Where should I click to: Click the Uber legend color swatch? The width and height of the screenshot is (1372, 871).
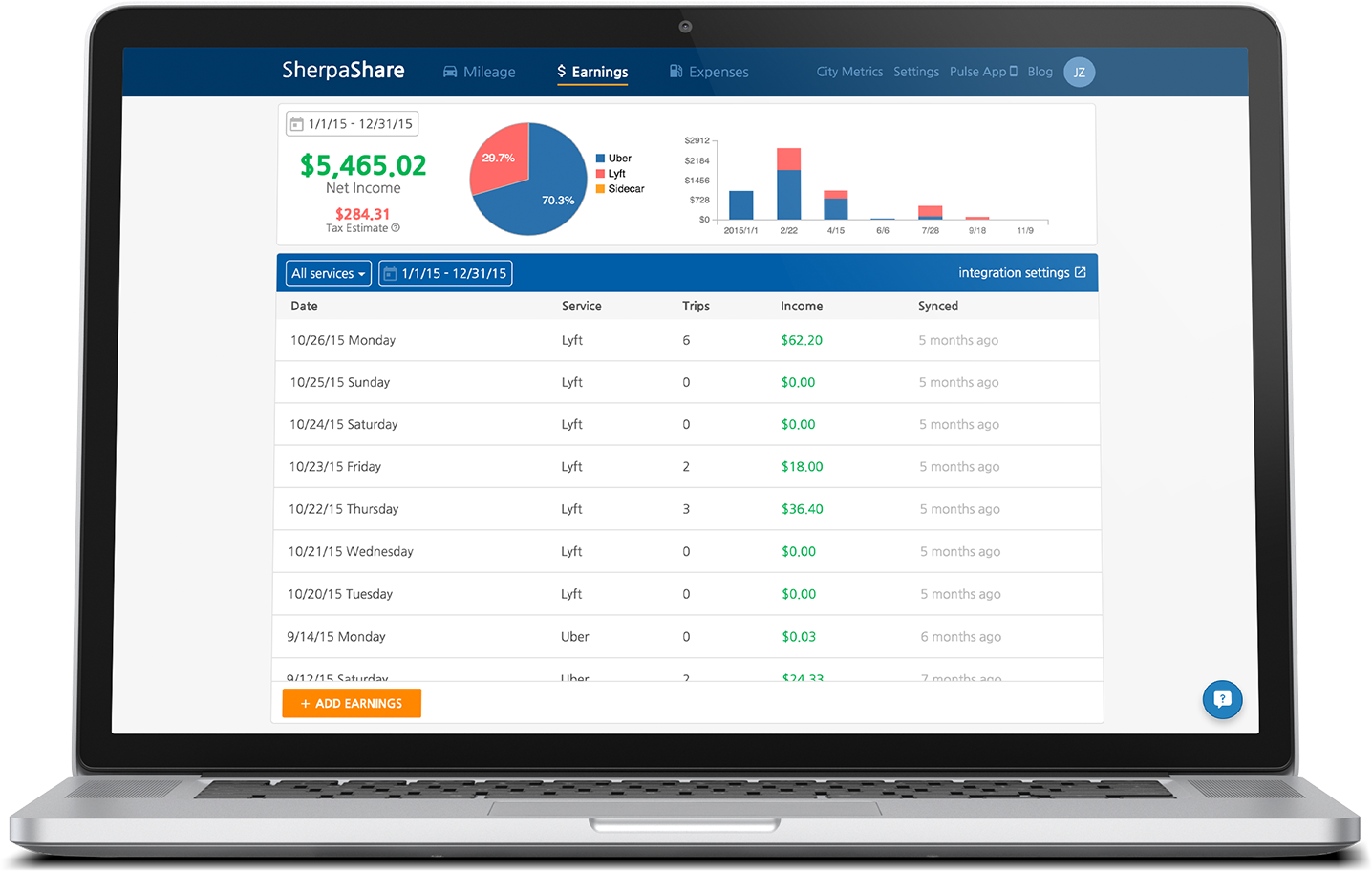[600, 159]
